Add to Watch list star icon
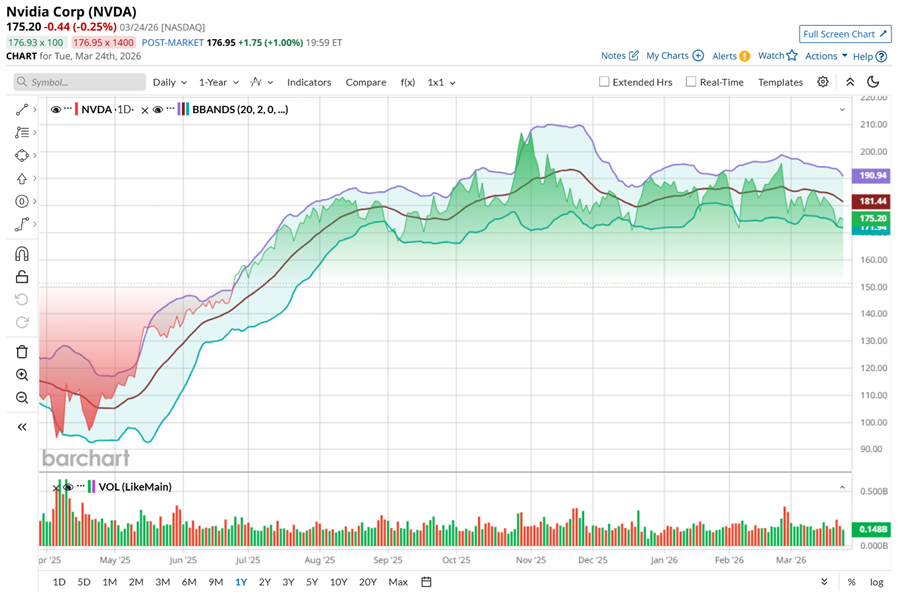This screenshot has width=903, height=597. click(792, 55)
